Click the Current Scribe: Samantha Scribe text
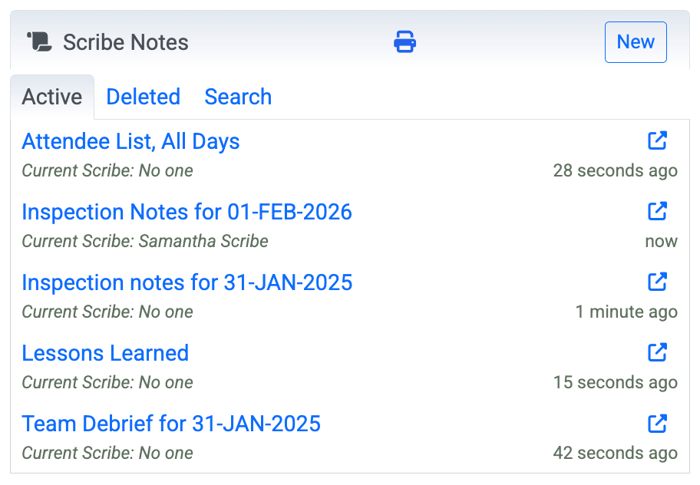Screen dimensions: 700x485 (x=145, y=241)
